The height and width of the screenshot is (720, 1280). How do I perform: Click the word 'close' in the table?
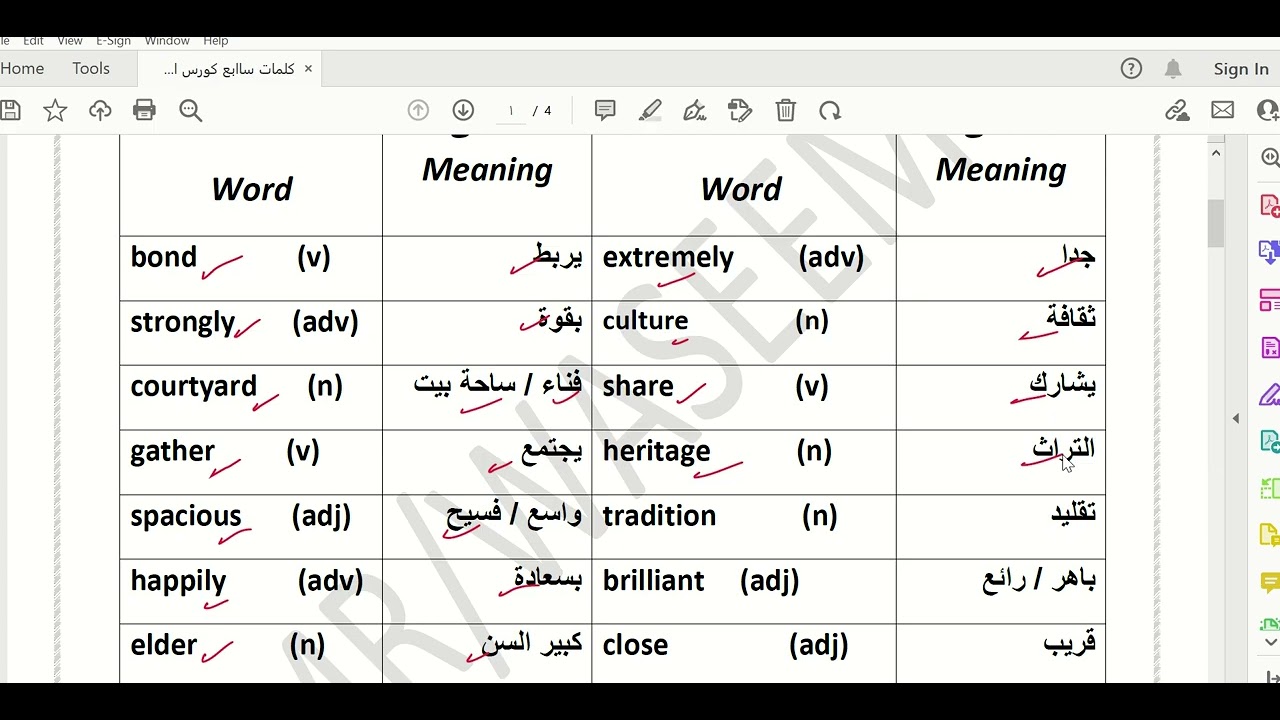(x=635, y=645)
